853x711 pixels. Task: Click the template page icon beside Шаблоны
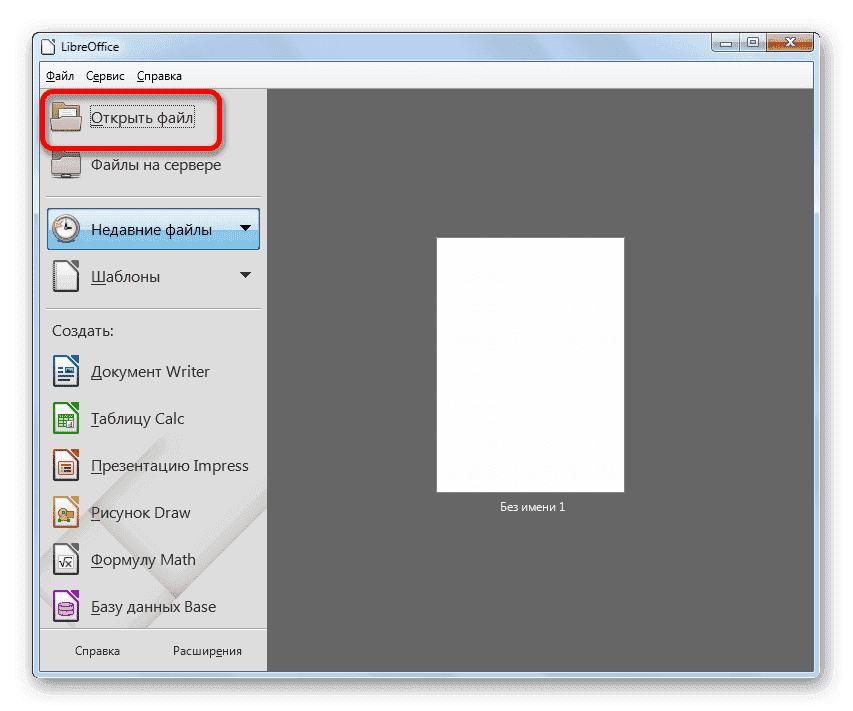(64, 276)
